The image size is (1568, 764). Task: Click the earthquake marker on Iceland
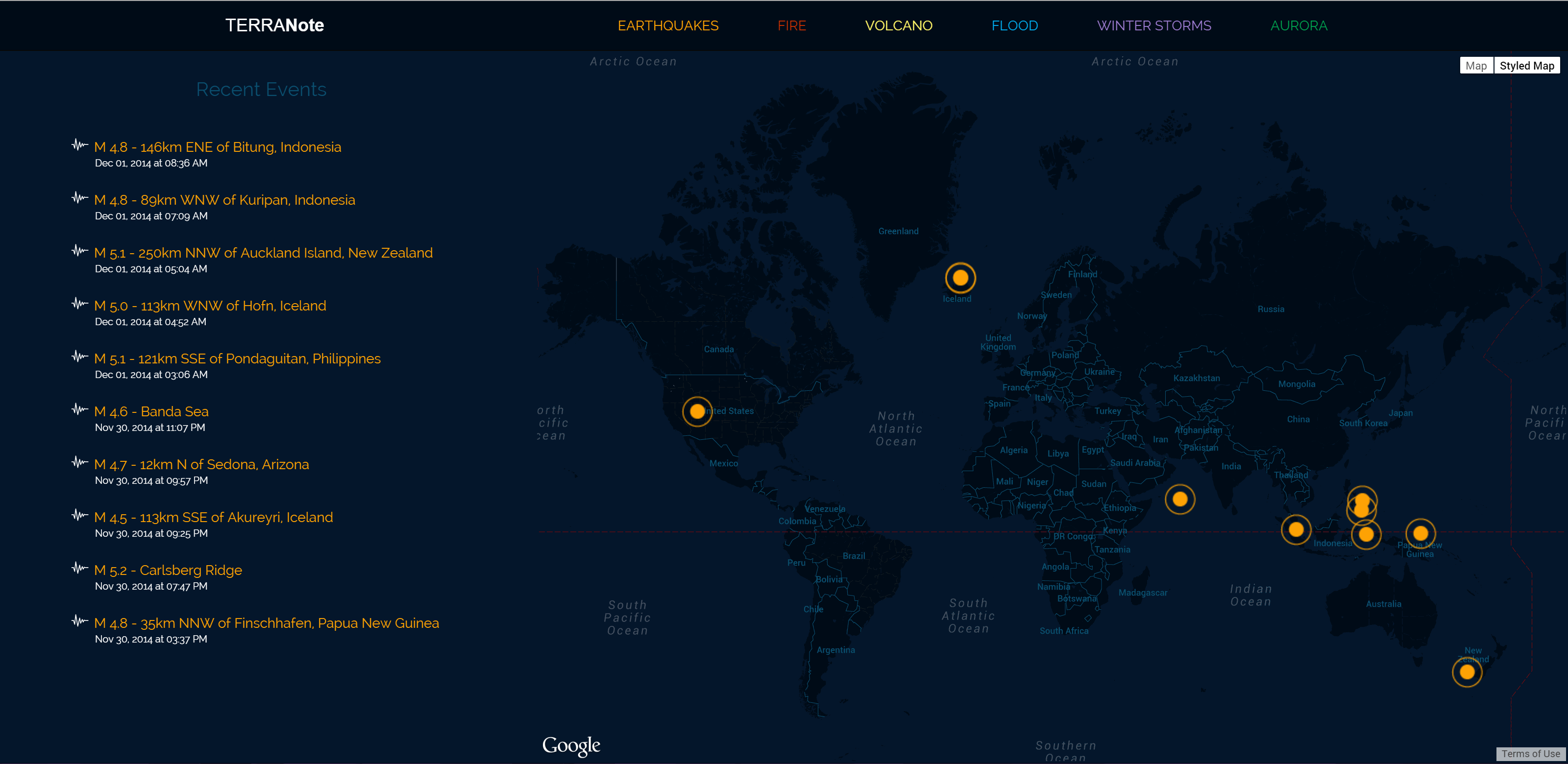point(960,278)
